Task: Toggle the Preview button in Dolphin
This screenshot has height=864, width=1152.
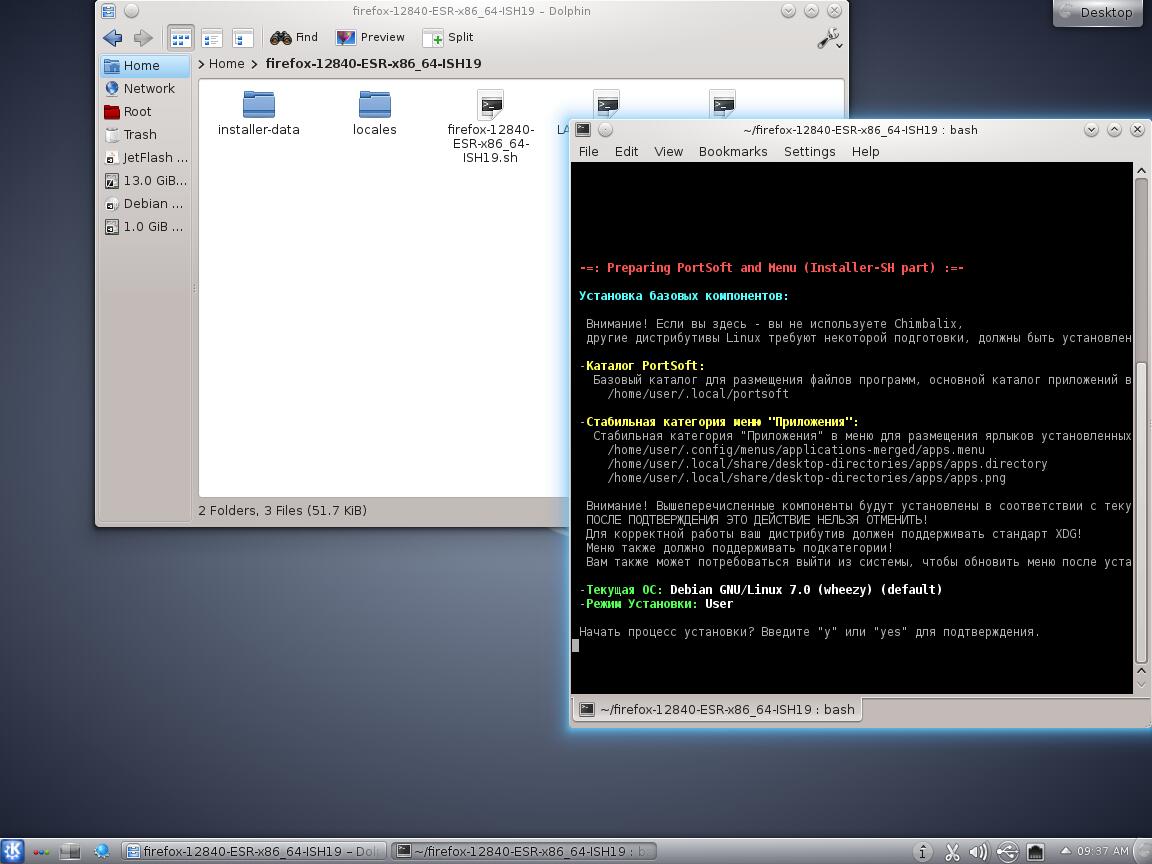Action: point(370,38)
